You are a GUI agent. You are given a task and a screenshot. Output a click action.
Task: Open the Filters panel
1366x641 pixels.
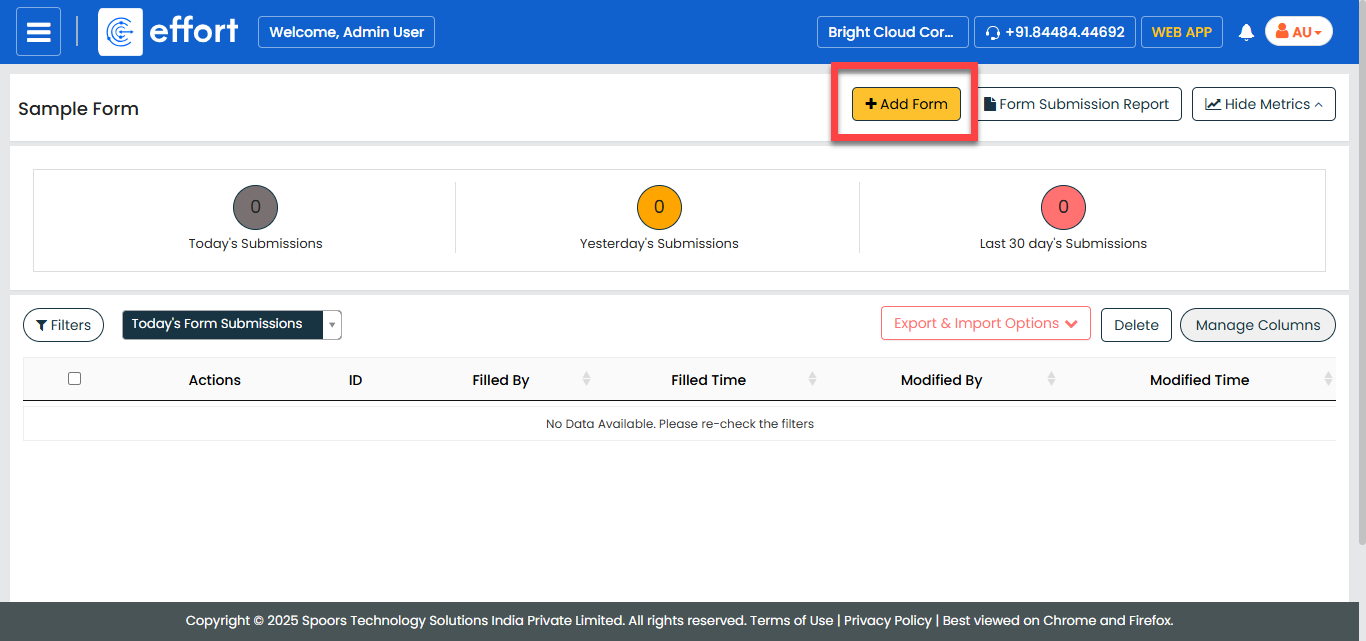coord(63,325)
